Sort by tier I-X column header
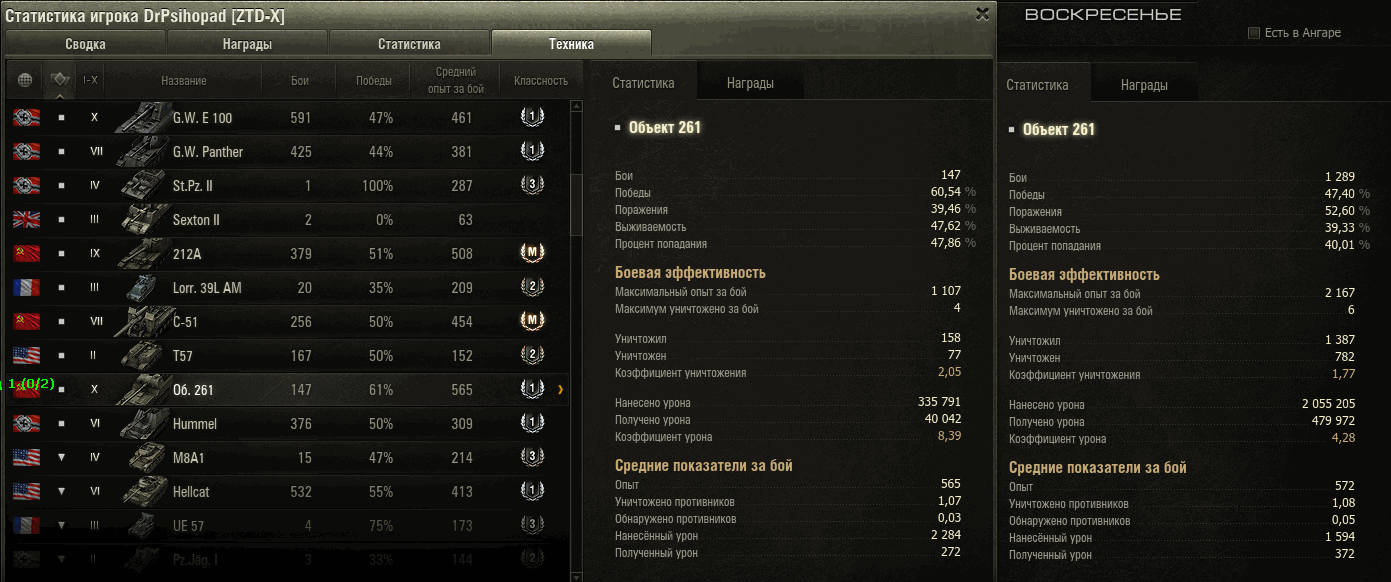 90,80
